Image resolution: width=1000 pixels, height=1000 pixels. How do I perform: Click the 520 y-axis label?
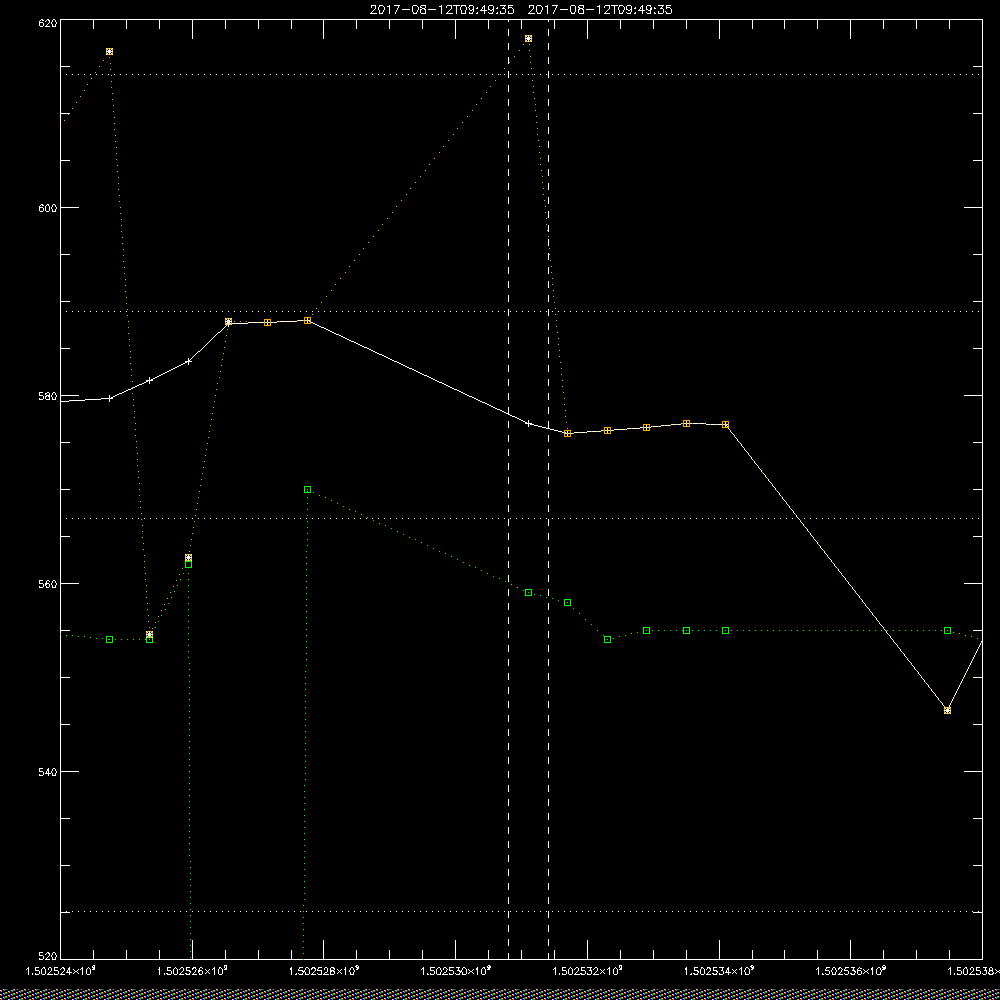coord(48,957)
